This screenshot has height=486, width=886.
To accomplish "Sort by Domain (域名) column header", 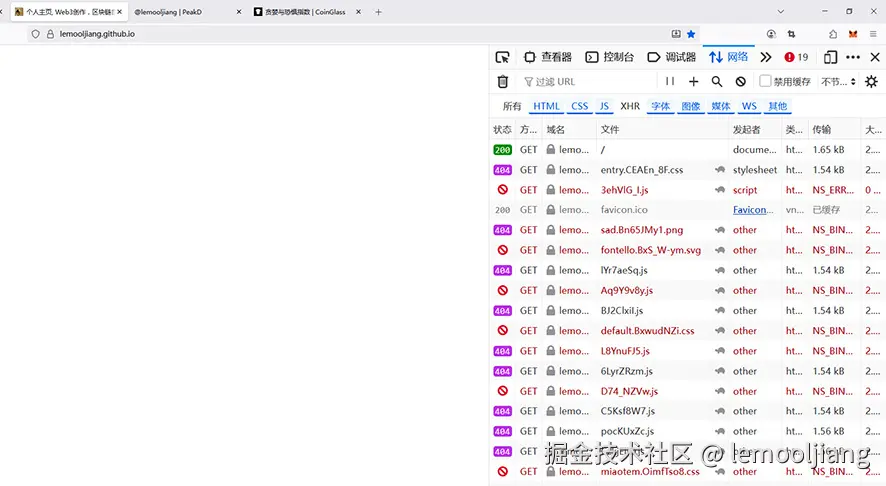I will (x=570, y=130).
